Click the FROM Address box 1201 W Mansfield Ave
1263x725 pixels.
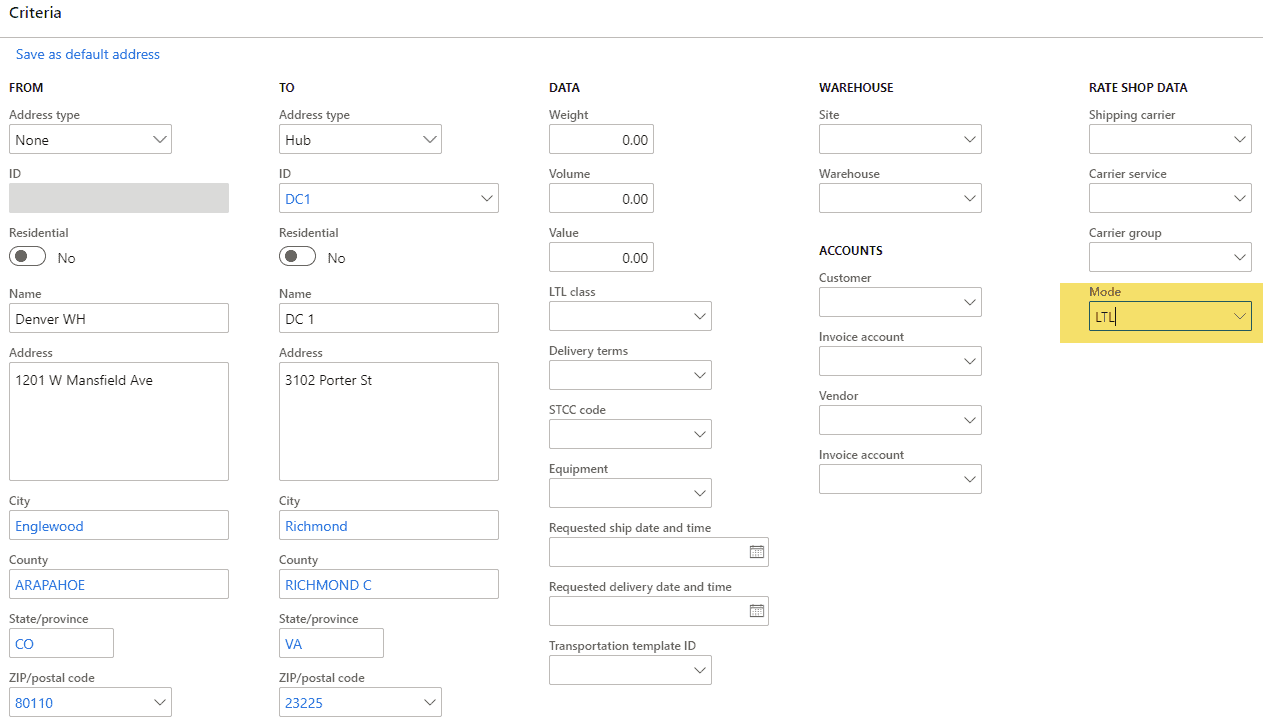[119, 421]
